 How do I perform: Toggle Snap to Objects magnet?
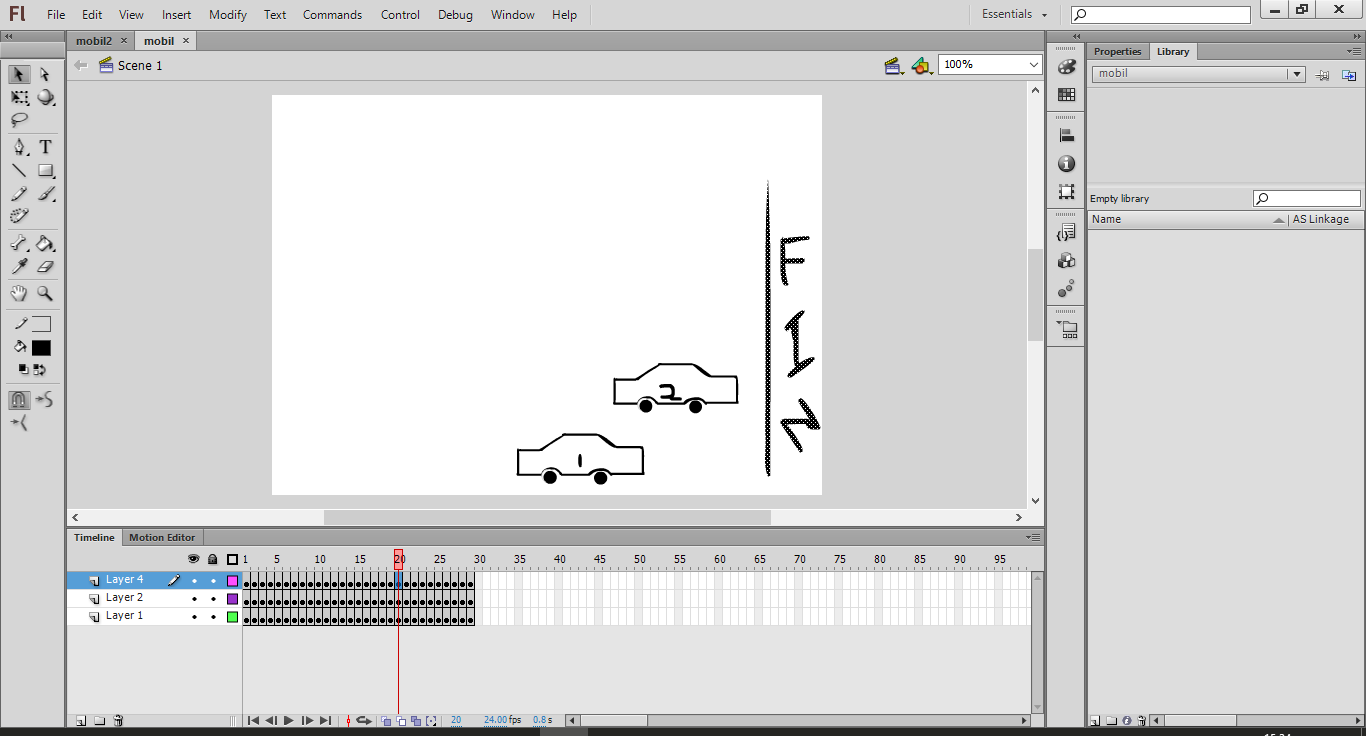(x=18, y=399)
